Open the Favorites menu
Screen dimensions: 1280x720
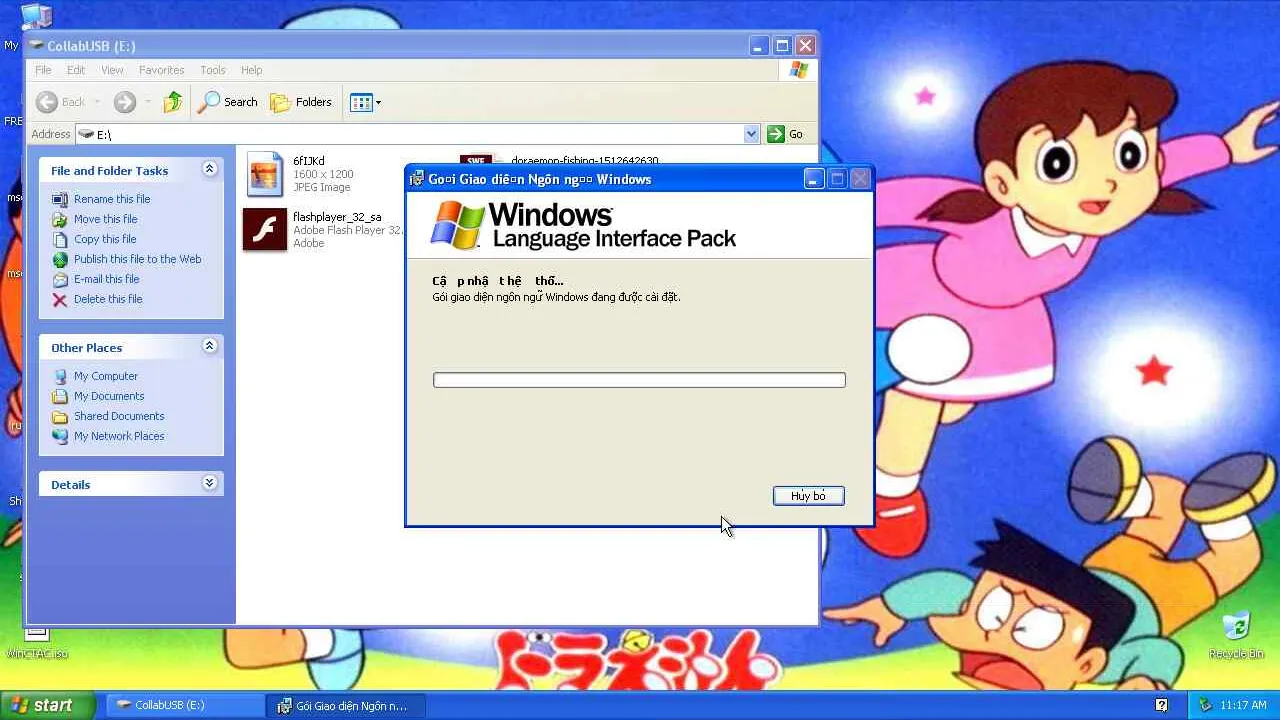click(161, 70)
